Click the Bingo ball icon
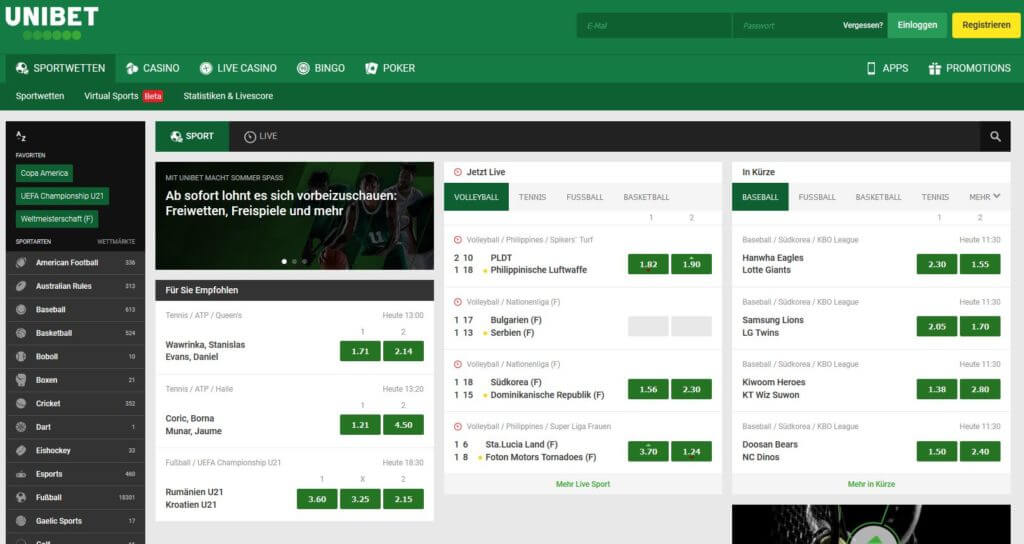The image size is (1024, 544). click(303, 68)
